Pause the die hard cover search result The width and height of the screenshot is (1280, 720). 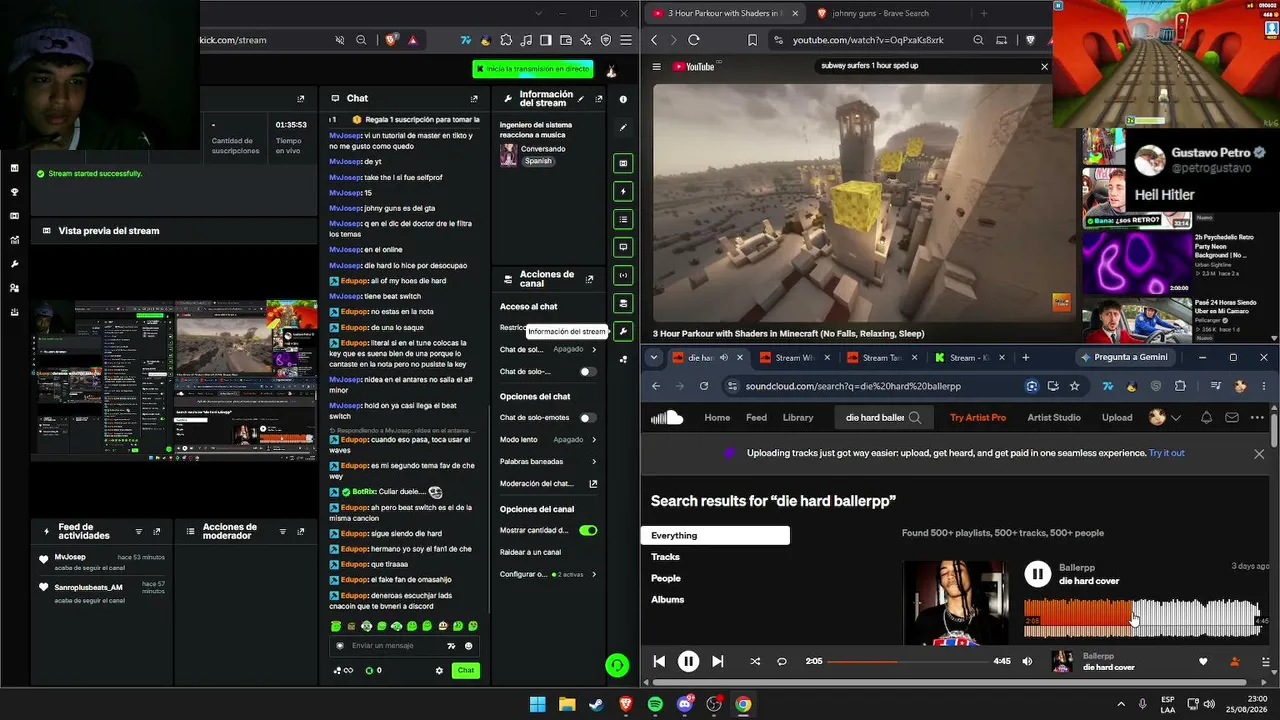[1037, 573]
